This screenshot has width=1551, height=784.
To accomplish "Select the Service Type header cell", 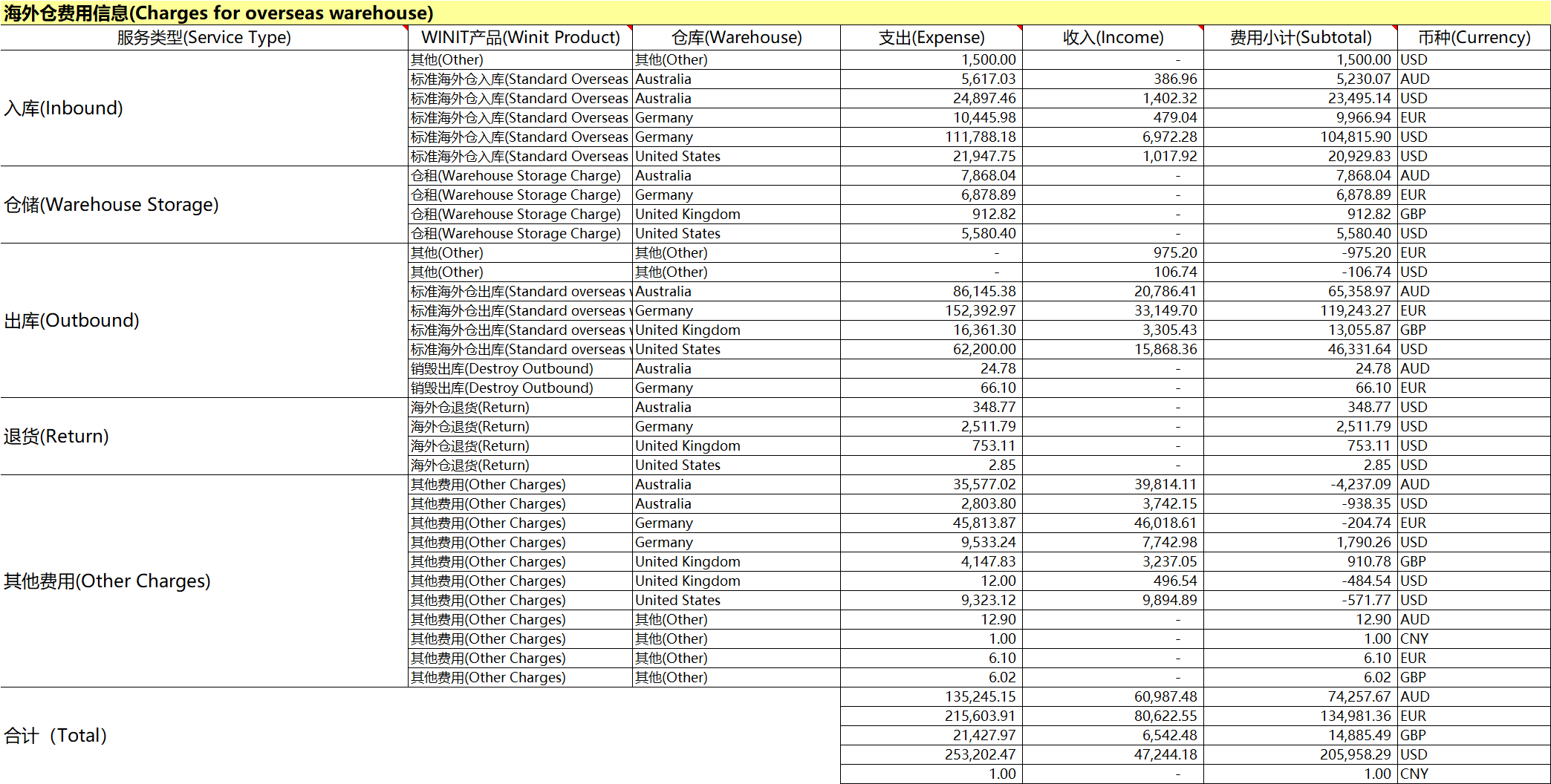I will coord(204,37).
